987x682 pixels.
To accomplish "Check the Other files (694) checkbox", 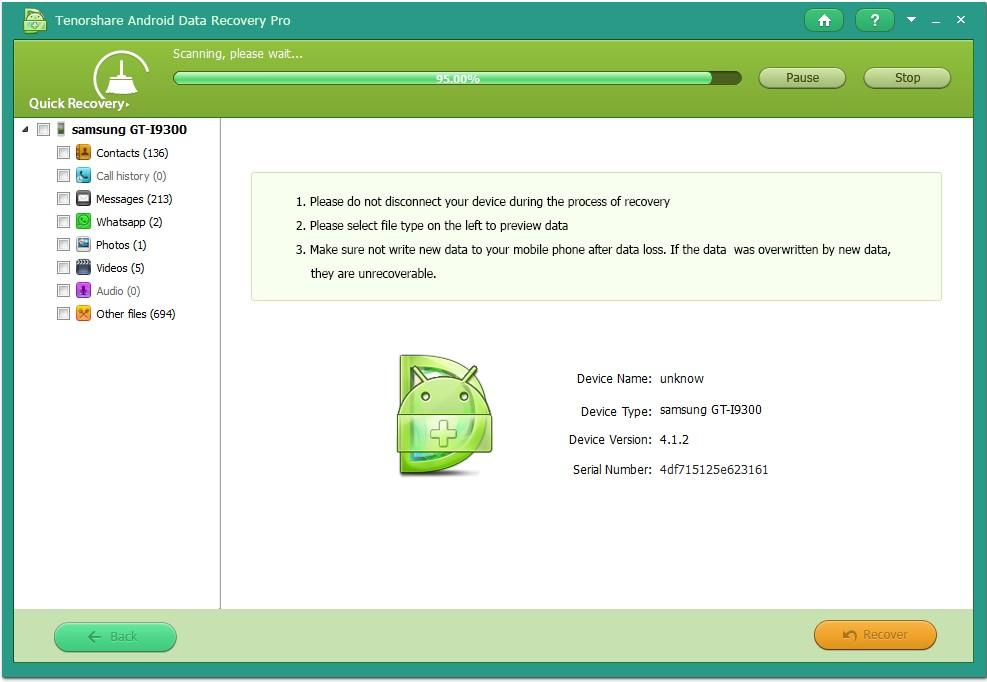I will click(64, 314).
